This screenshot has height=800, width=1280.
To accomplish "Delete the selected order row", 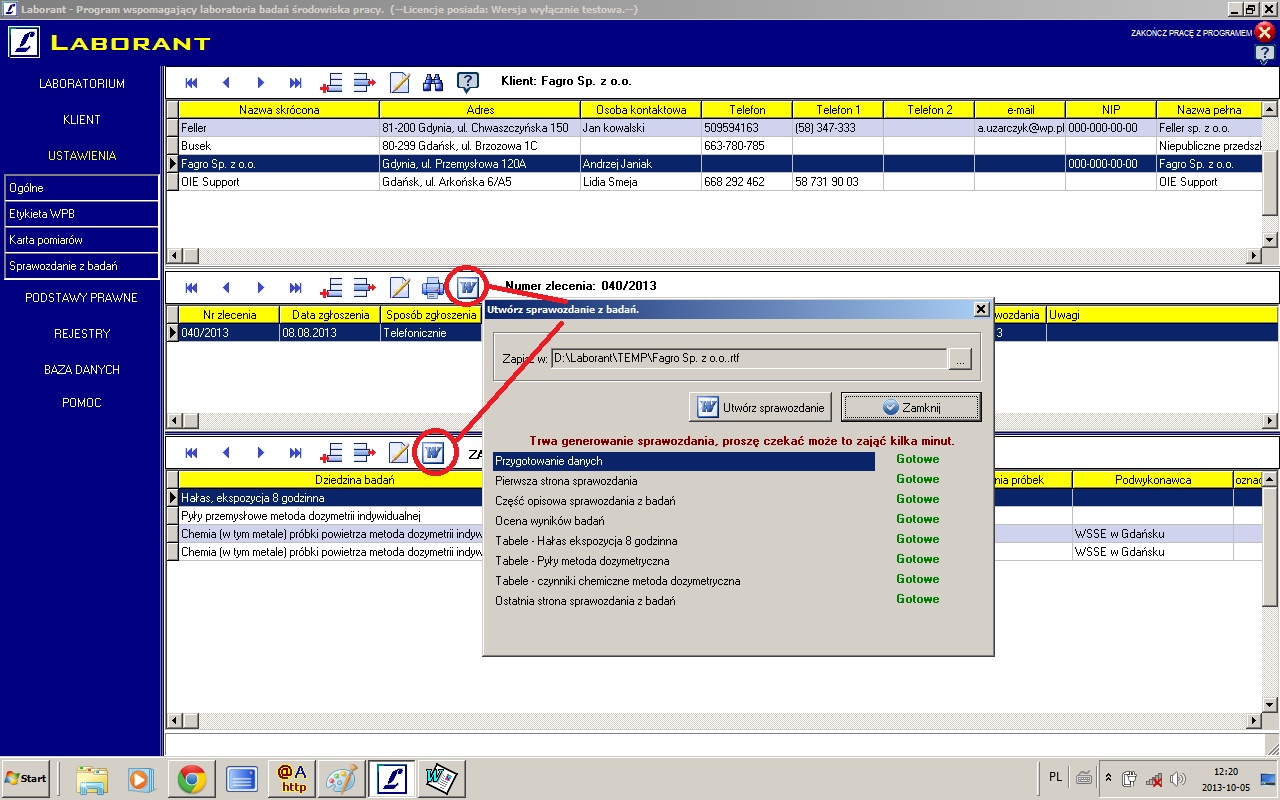I will click(365, 288).
